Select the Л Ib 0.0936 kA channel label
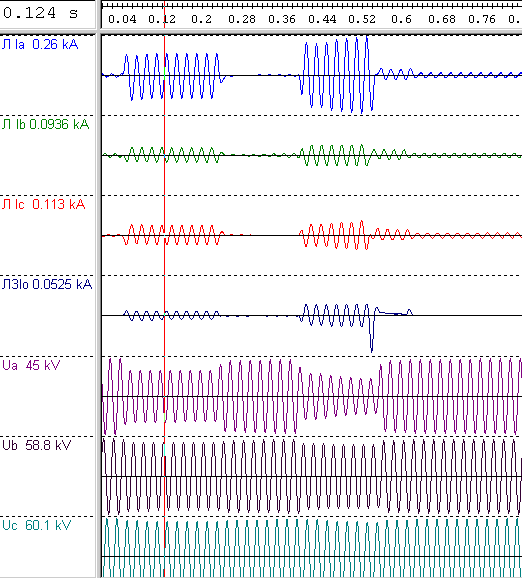The image size is (522, 578). point(45,125)
